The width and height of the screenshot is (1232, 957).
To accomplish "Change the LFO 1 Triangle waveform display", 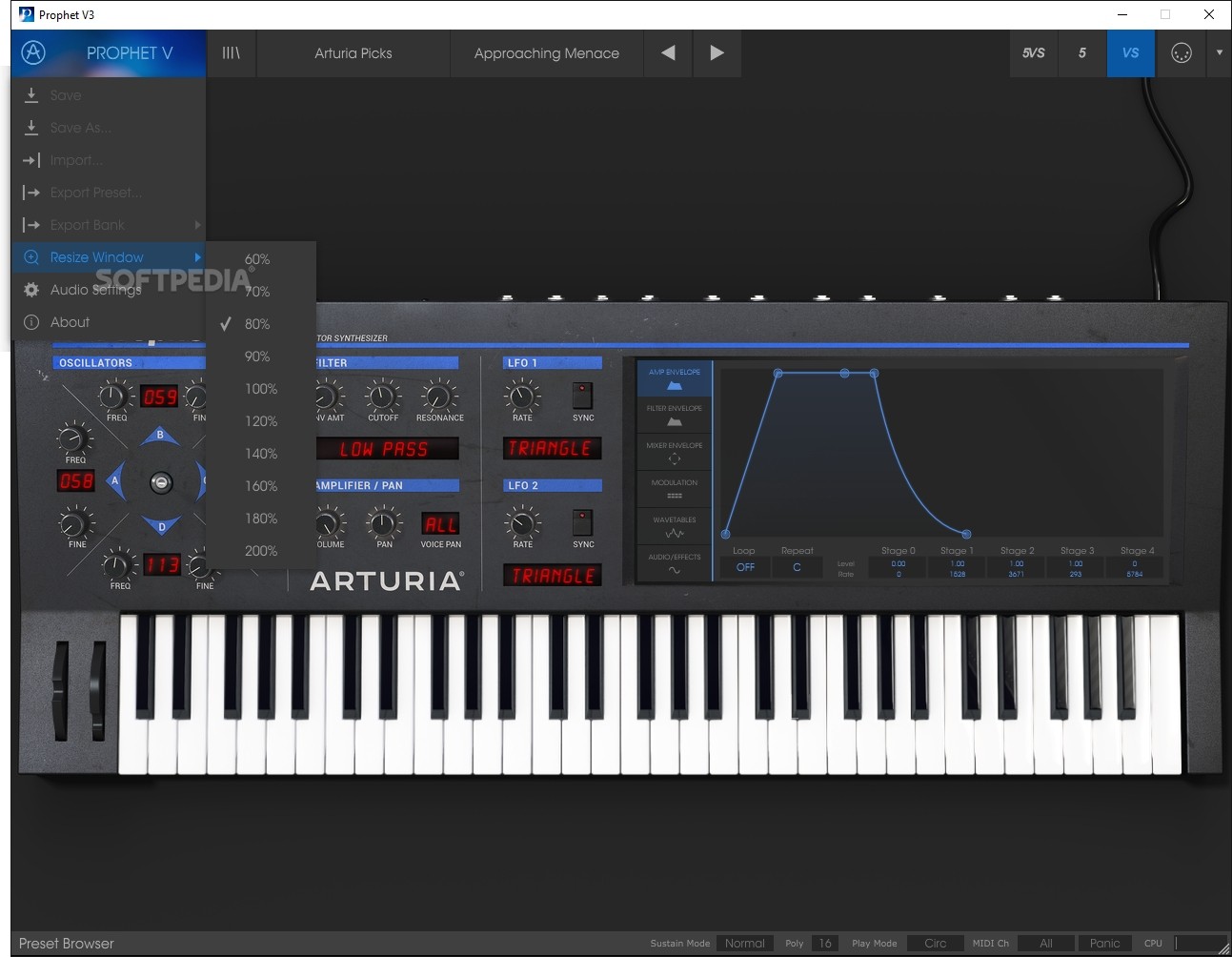I will tap(553, 448).
